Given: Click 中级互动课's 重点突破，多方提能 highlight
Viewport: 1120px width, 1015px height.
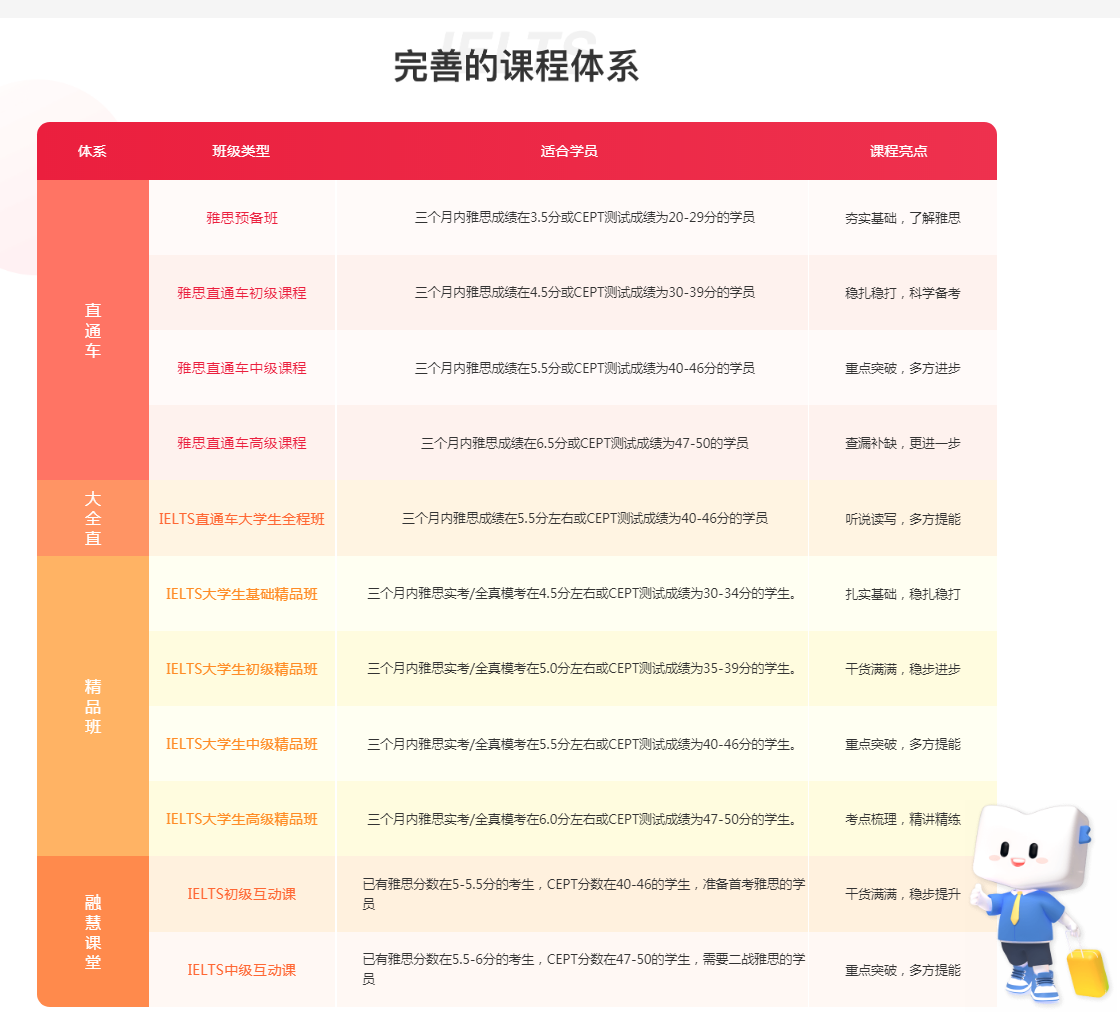Looking at the screenshot, I should click(x=903, y=969).
